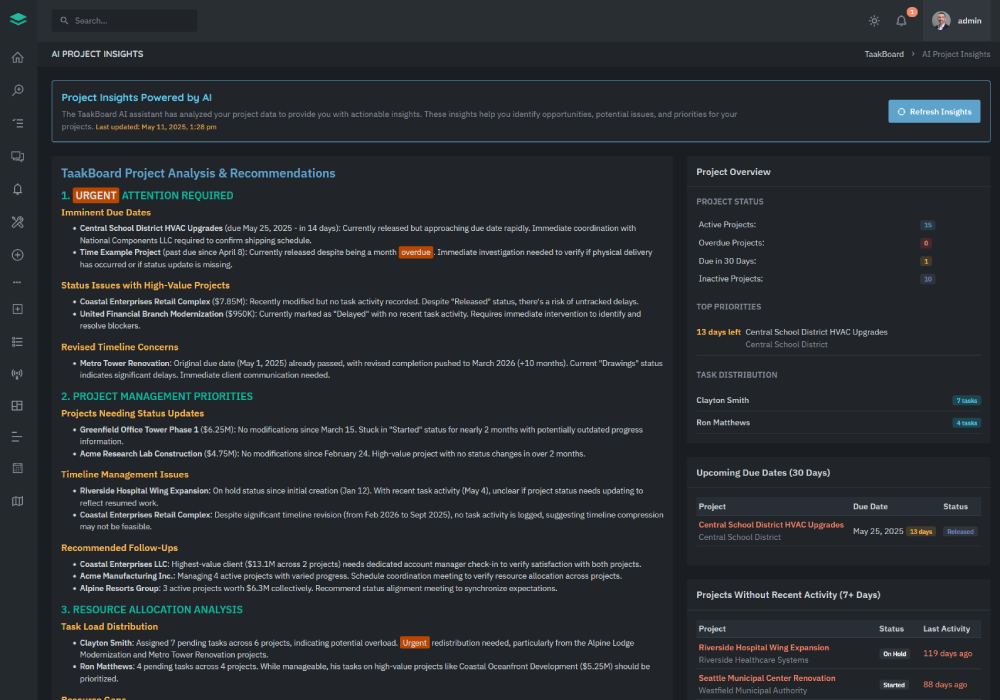Open Seattle Municipal Center Renovation project link
Image resolution: width=1000 pixels, height=700 pixels.
click(767, 678)
